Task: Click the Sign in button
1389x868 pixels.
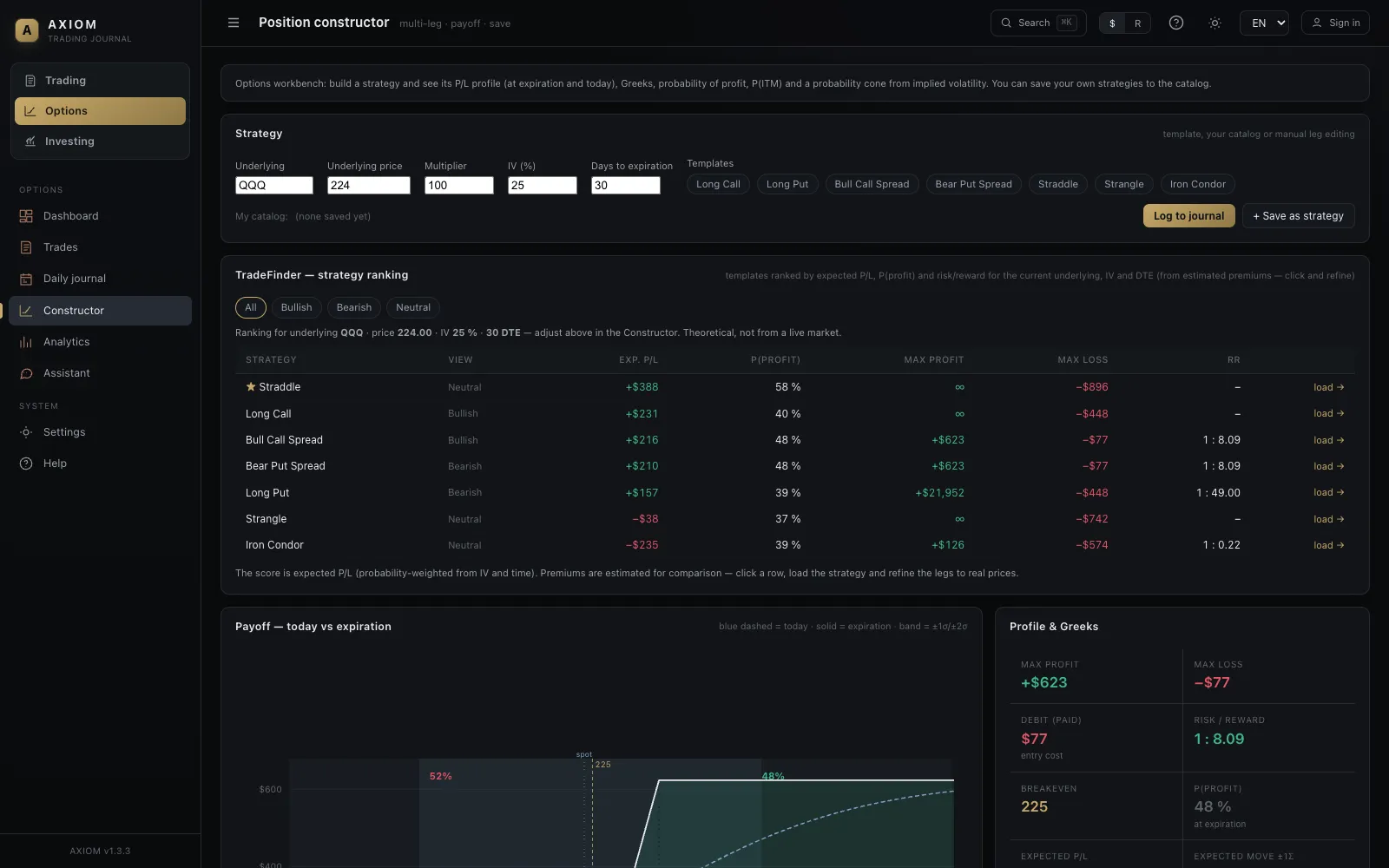Action: point(1335,23)
